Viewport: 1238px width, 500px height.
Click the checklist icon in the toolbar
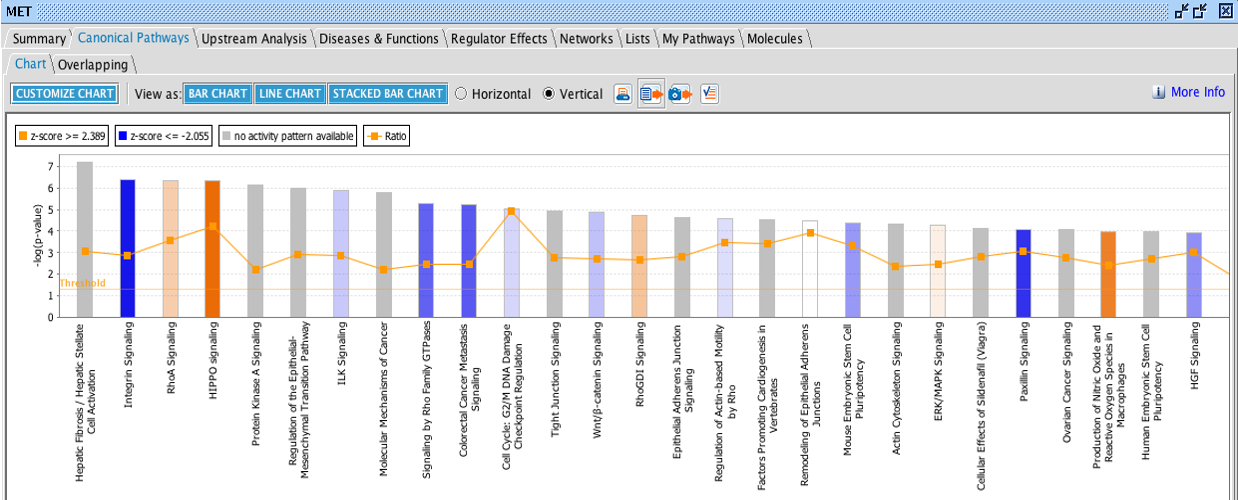pyautogui.click(x=710, y=94)
